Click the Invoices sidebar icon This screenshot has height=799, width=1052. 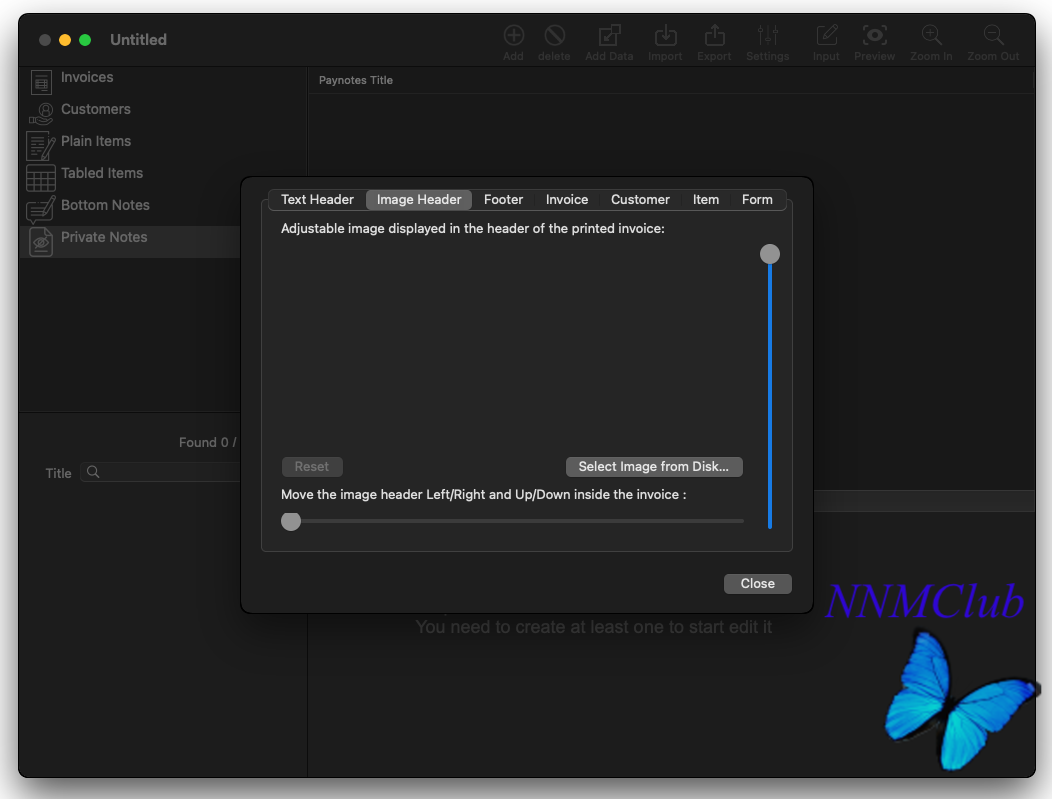point(41,83)
